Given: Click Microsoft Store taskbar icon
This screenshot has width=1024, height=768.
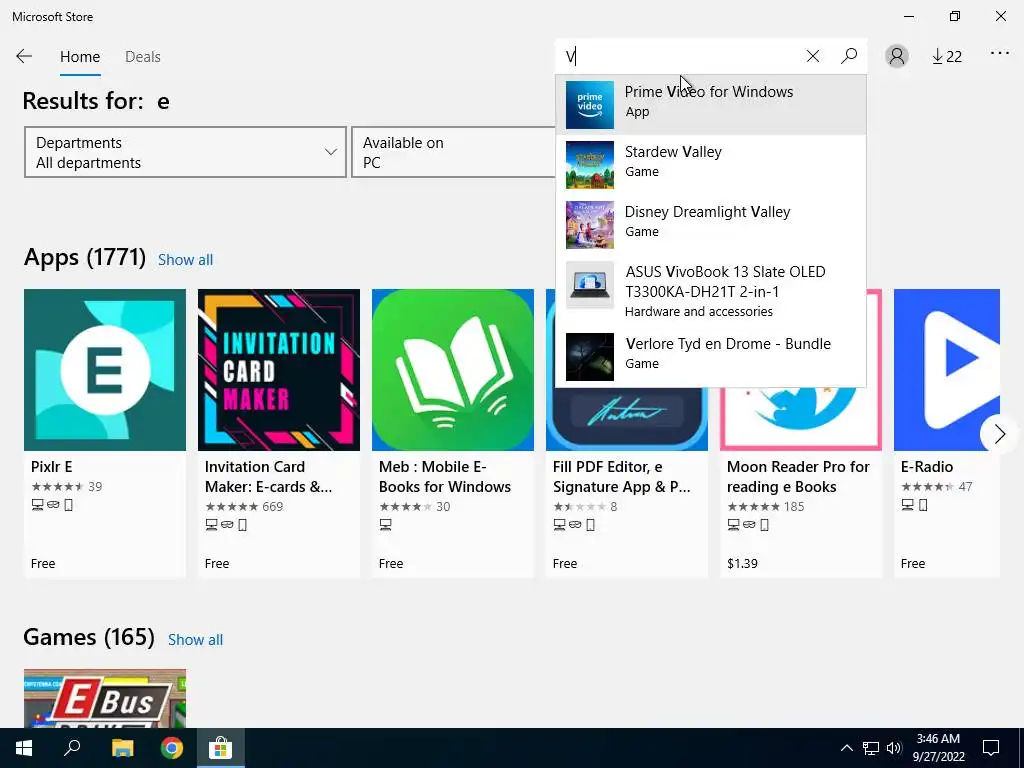Looking at the screenshot, I should [x=221, y=748].
